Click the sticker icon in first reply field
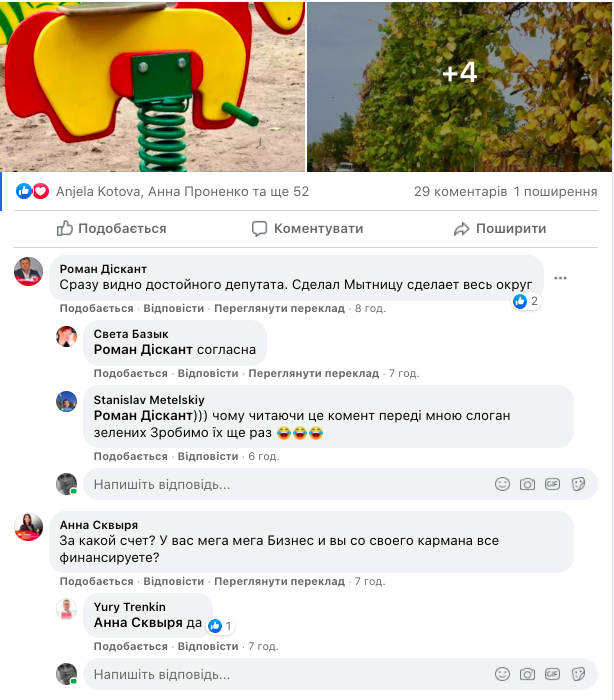This screenshot has width=614, height=700. (578, 484)
